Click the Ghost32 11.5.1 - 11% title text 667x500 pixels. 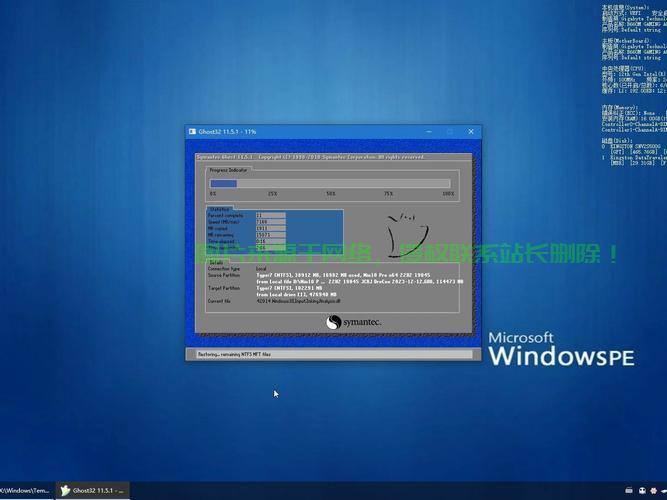point(227,132)
